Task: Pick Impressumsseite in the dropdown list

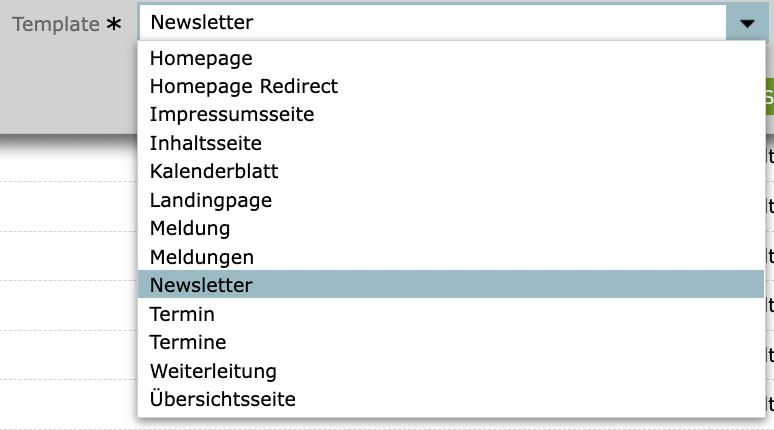Action: pyautogui.click(x=232, y=114)
